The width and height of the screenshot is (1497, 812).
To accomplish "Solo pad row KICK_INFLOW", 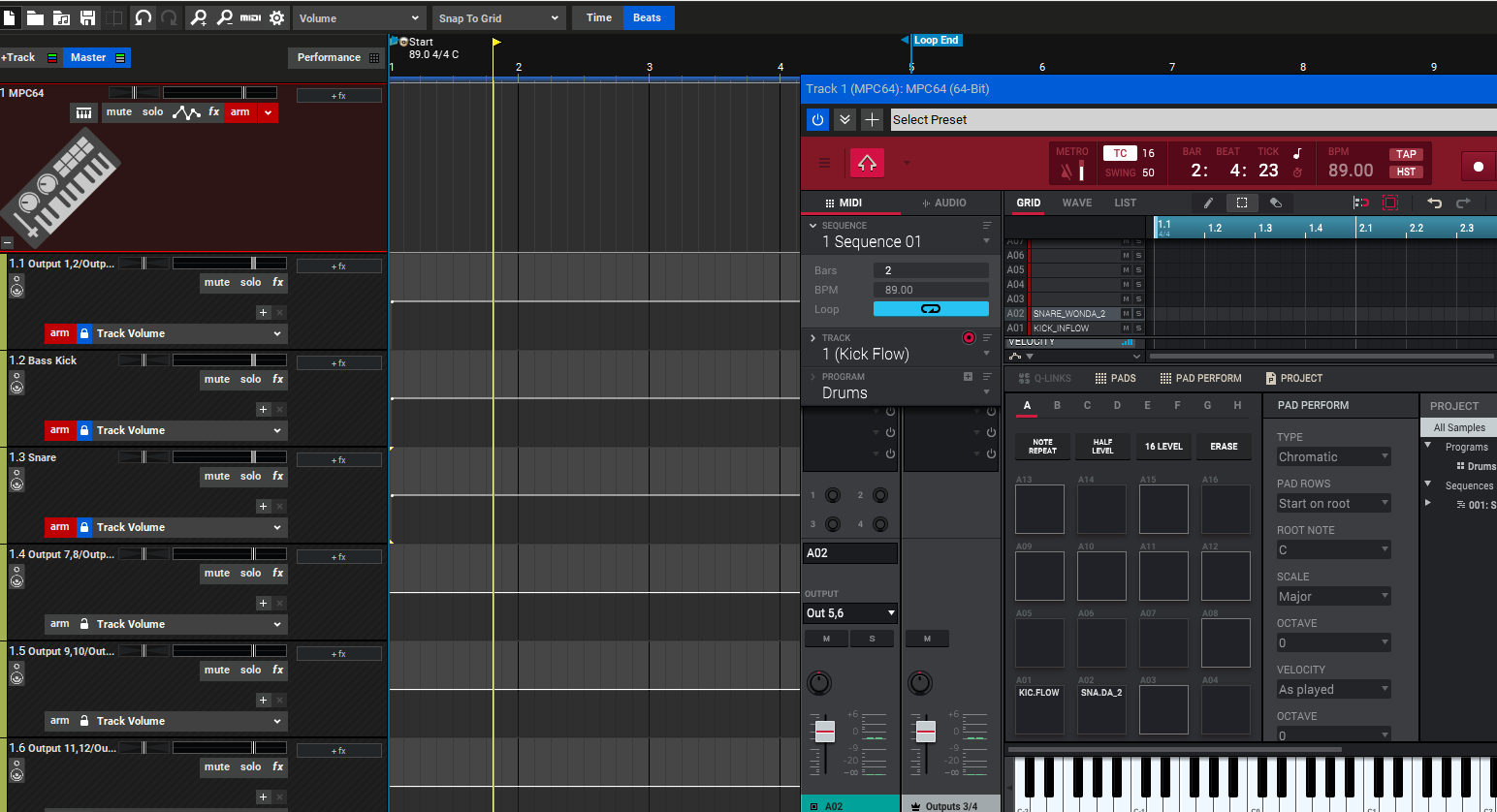I will (1138, 328).
